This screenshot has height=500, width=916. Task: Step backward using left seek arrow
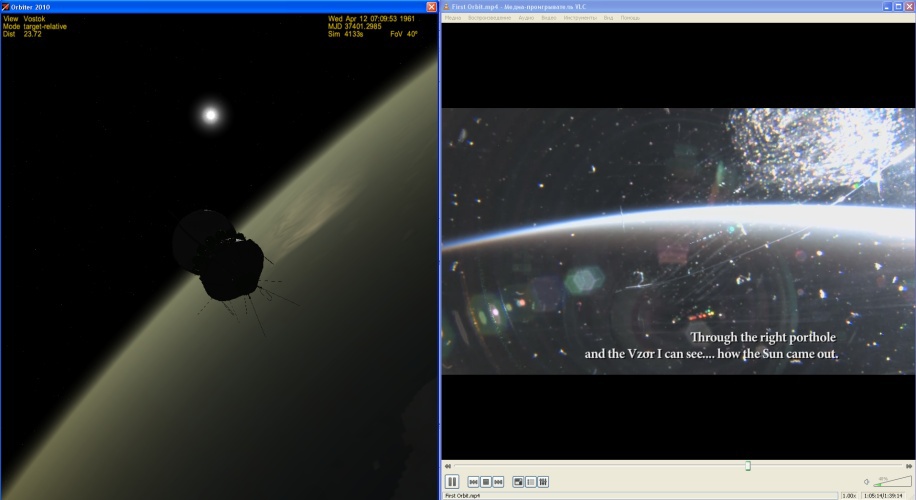tap(447, 466)
